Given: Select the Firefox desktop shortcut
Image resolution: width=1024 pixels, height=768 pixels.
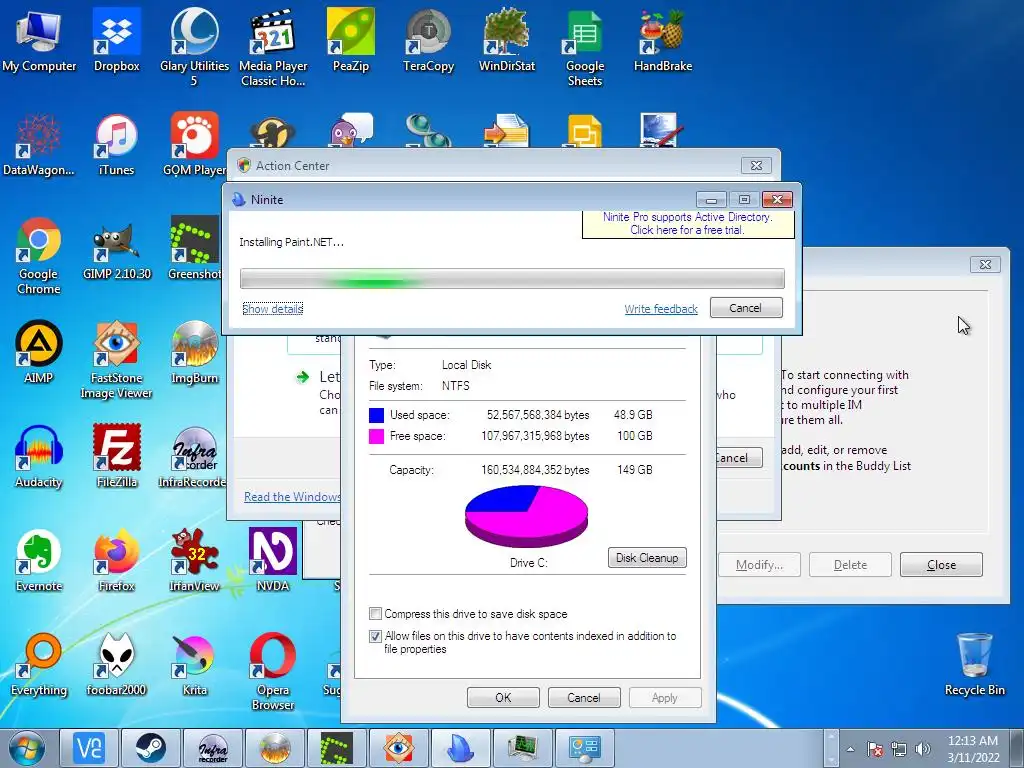Looking at the screenshot, I should (x=116, y=560).
